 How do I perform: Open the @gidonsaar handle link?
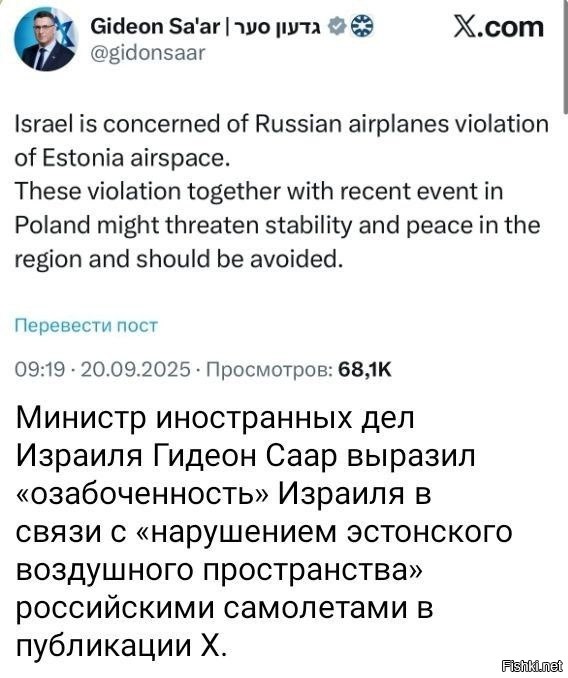pos(147,53)
